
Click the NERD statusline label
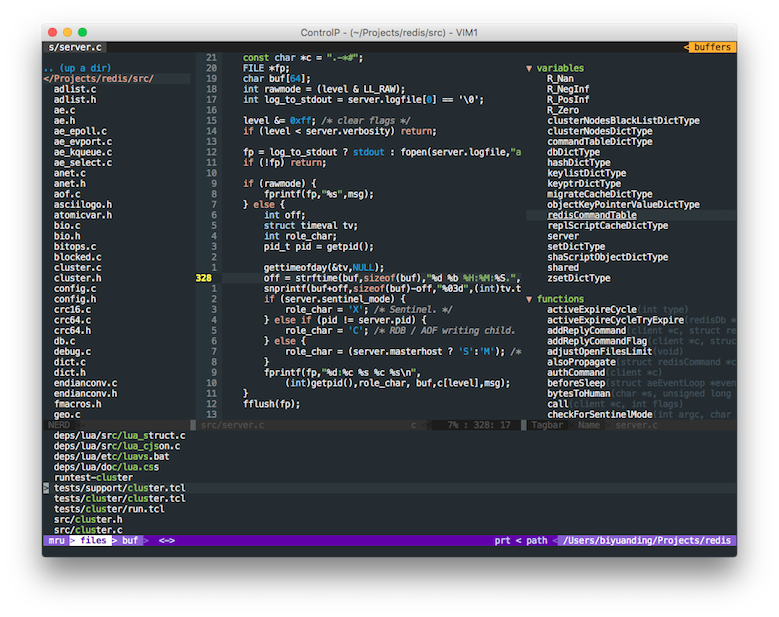[59, 425]
